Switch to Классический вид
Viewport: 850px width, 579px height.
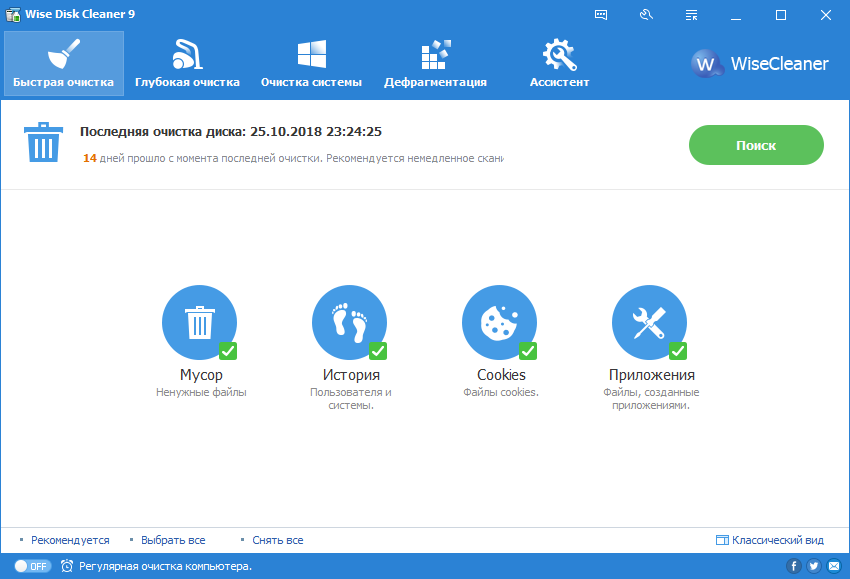[770, 540]
